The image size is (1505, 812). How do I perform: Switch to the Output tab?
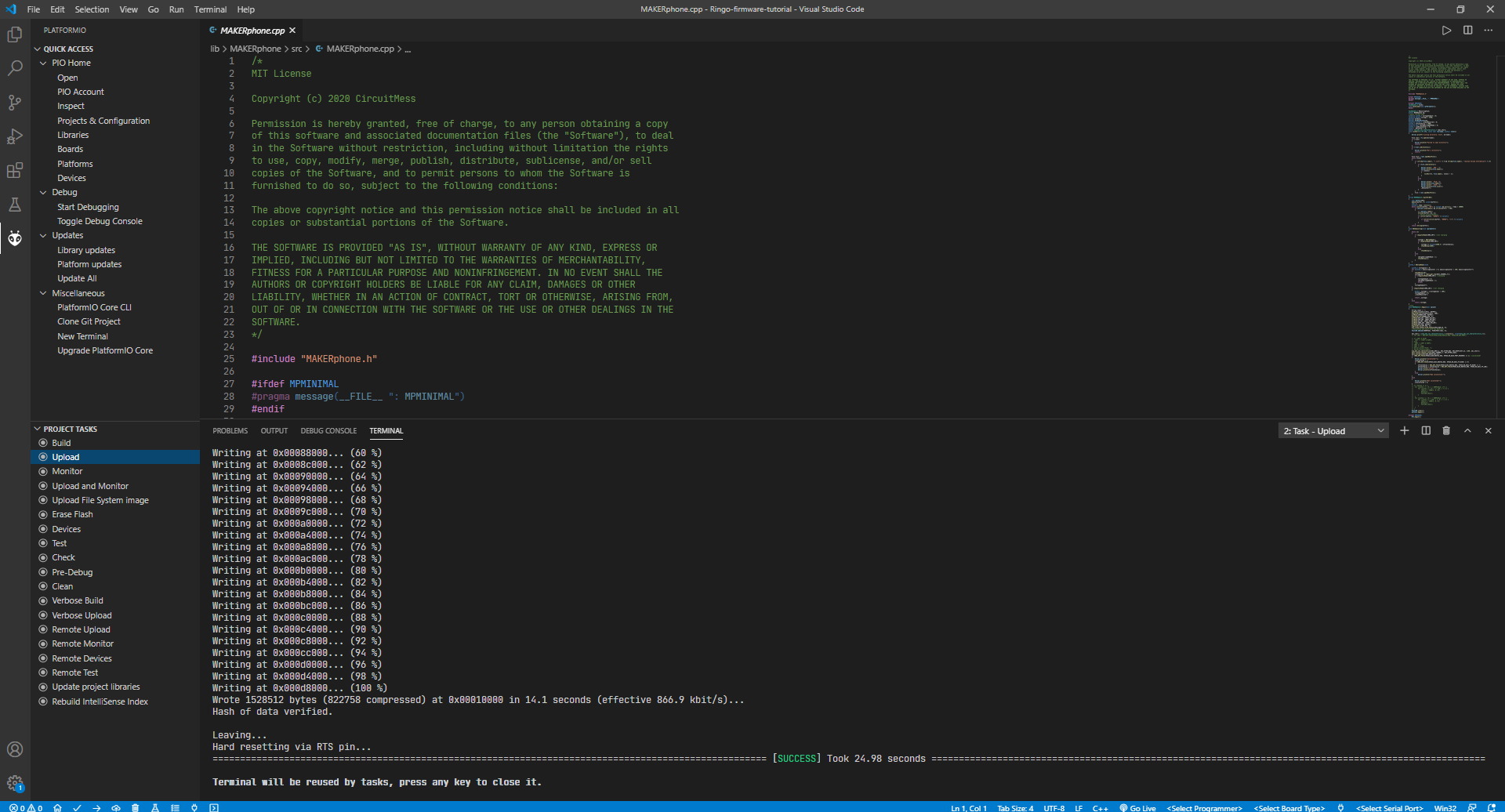point(274,430)
